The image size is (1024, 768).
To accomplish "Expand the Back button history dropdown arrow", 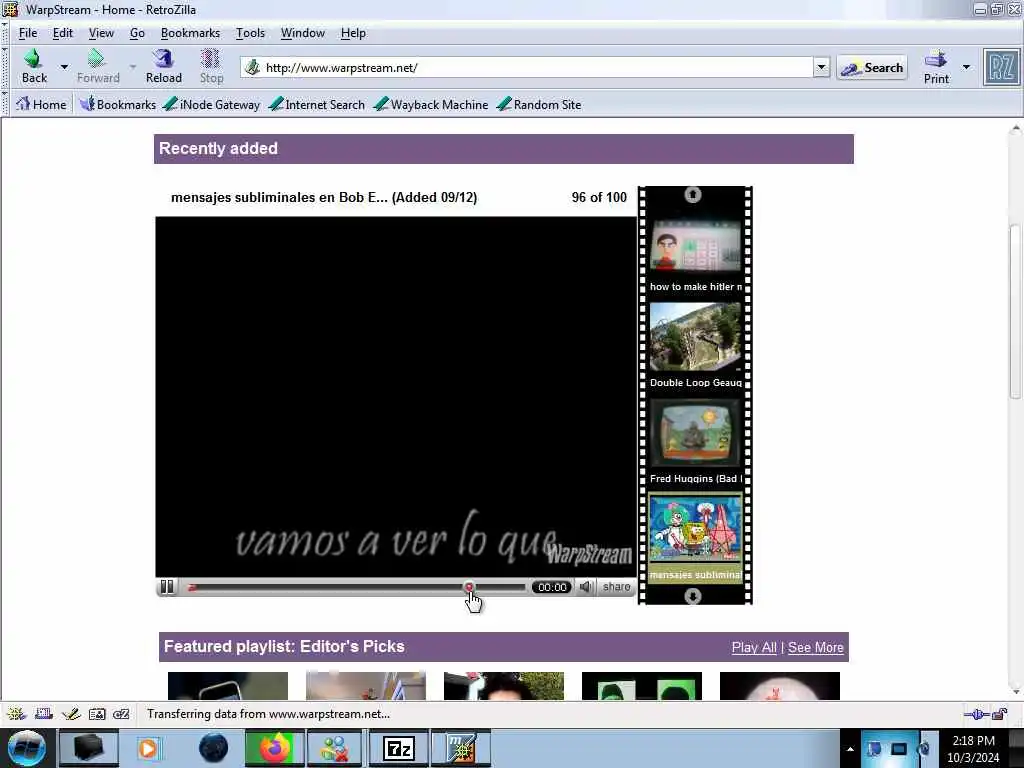I will point(64,67).
